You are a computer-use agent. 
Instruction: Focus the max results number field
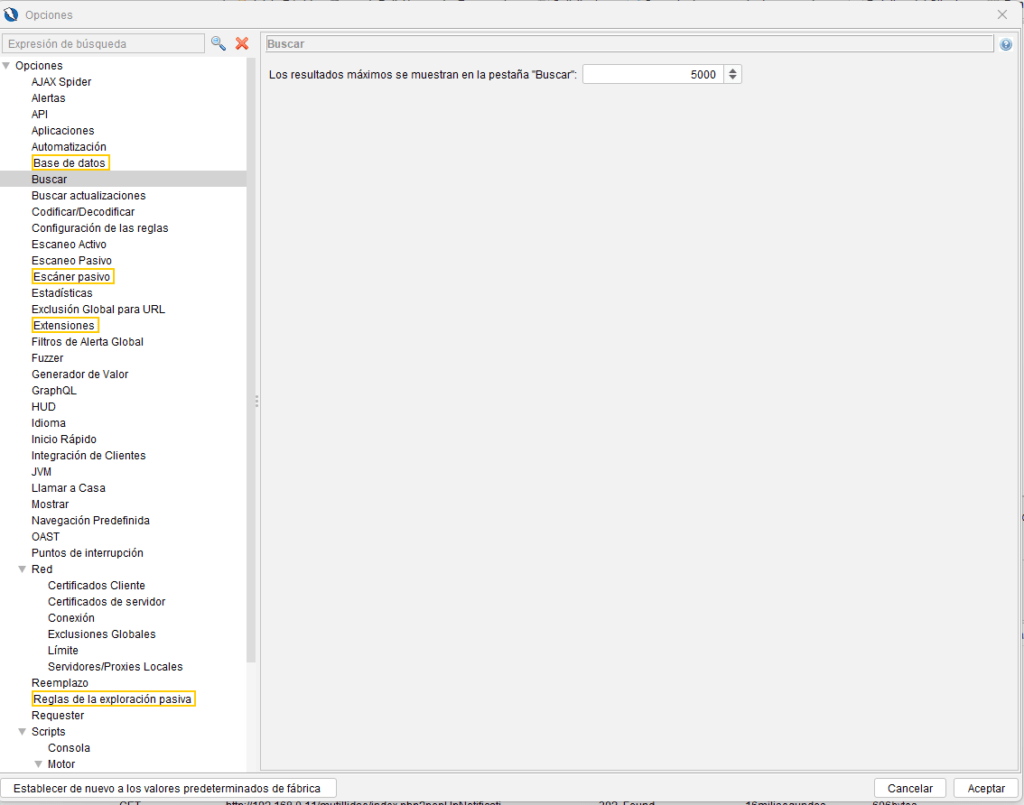[652, 75]
